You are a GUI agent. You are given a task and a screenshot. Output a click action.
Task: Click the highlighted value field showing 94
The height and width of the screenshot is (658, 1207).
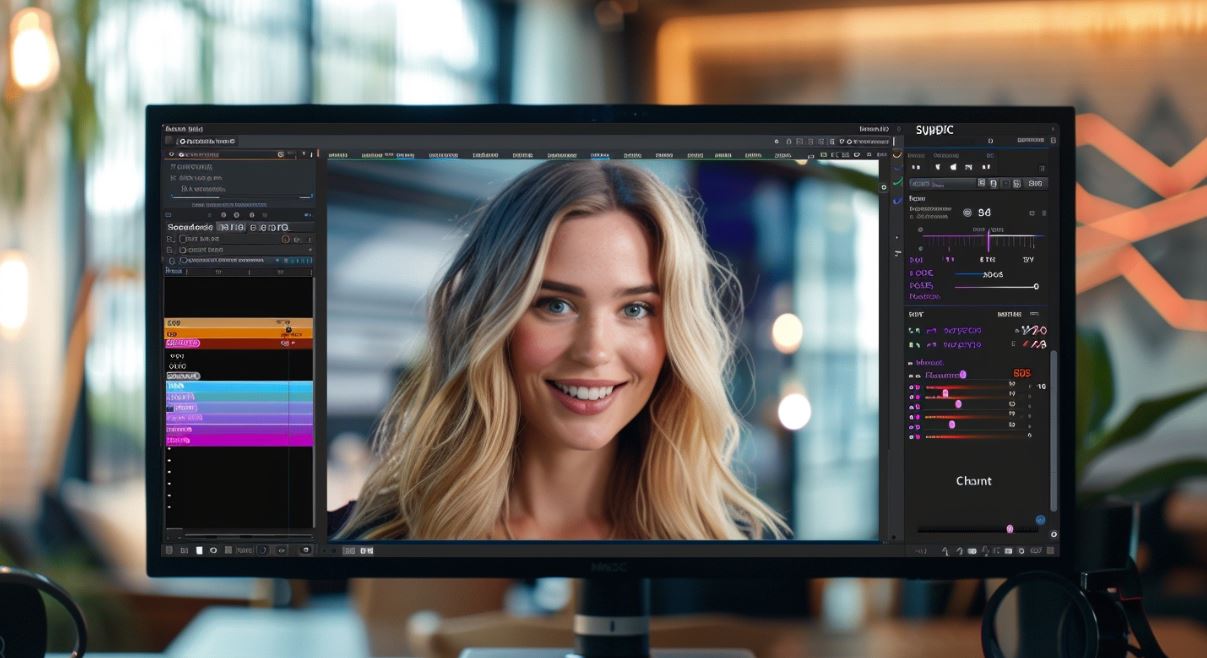pyautogui.click(x=984, y=212)
